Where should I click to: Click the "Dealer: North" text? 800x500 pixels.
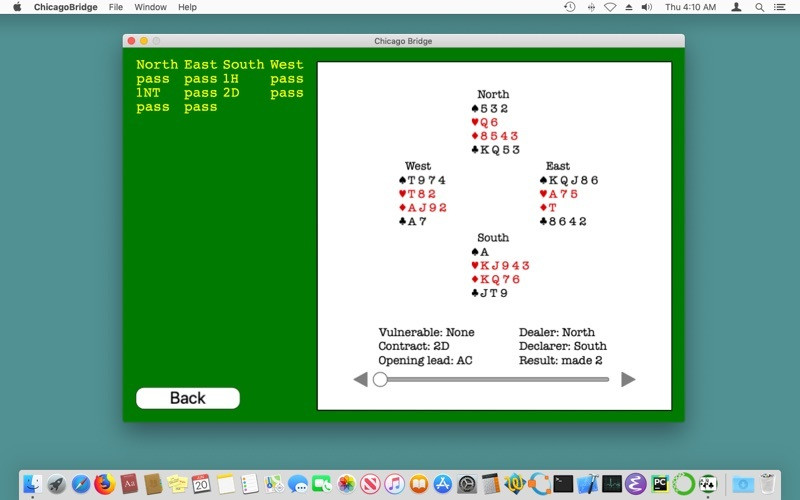(557, 332)
